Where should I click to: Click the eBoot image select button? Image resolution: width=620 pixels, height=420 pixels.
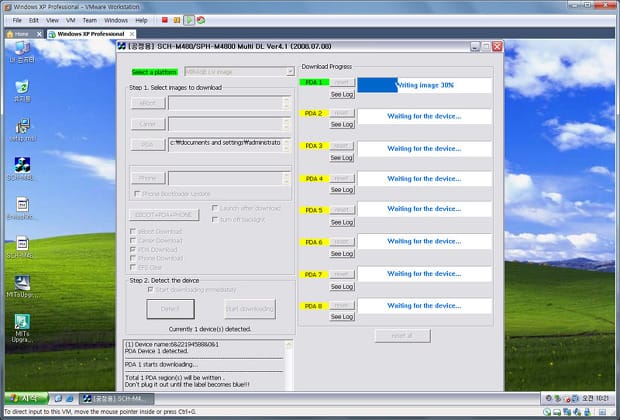(148, 103)
